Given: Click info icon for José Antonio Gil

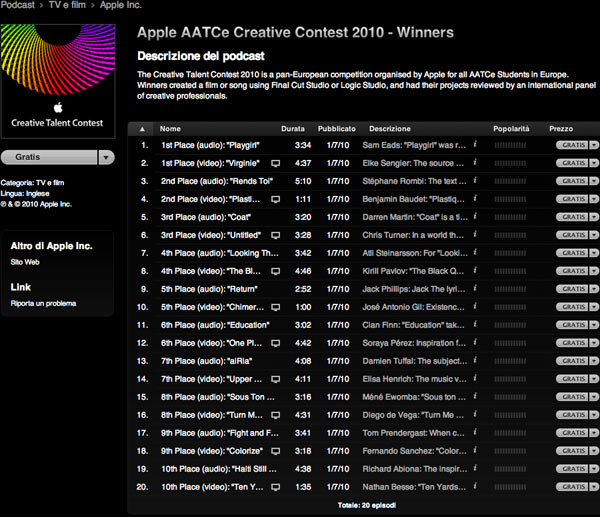Looking at the screenshot, I should pyautogui.click(x=475, y=306).
